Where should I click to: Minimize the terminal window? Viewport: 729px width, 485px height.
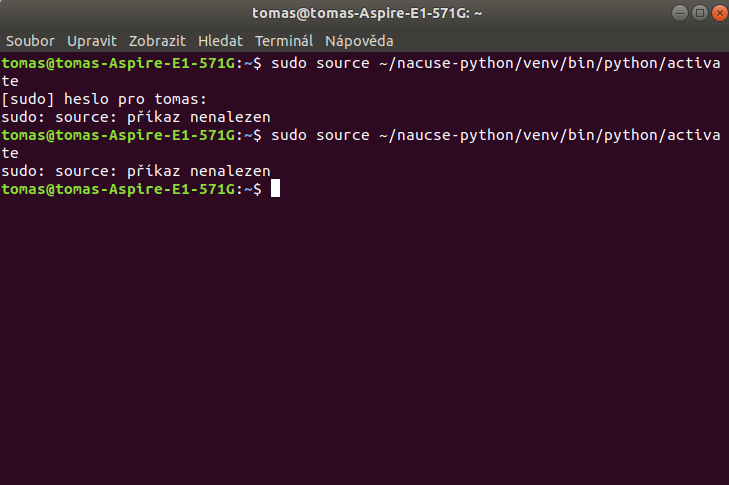(x=680, y=13)
